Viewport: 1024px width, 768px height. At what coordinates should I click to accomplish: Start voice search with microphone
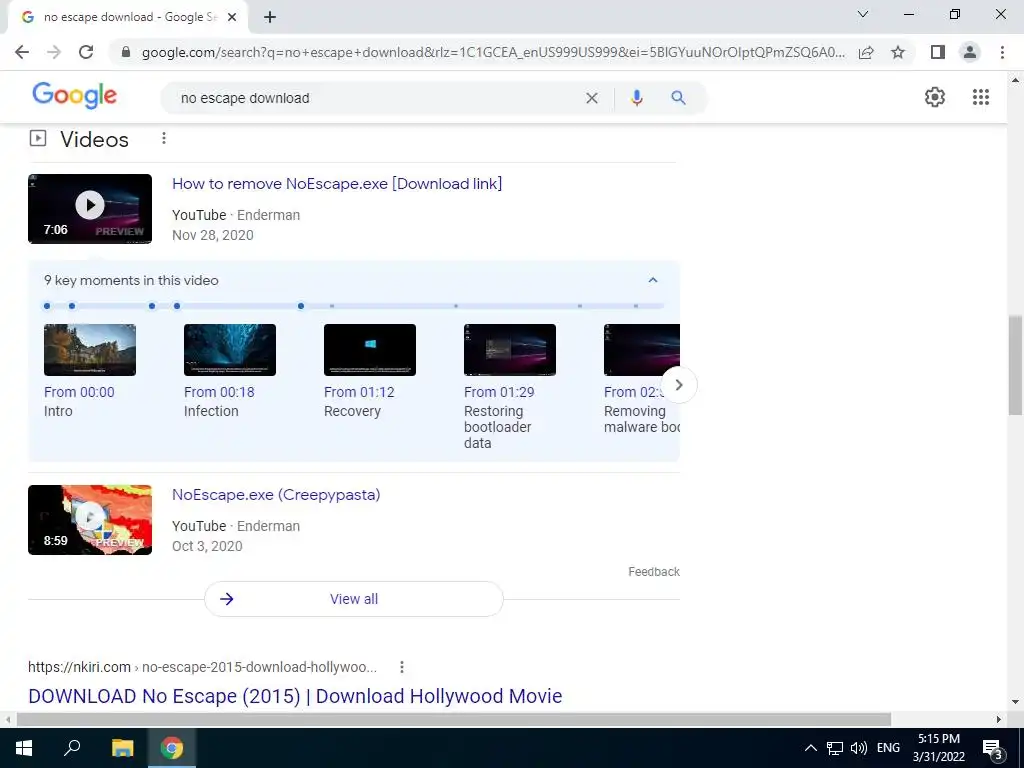[x=637, y=98]
